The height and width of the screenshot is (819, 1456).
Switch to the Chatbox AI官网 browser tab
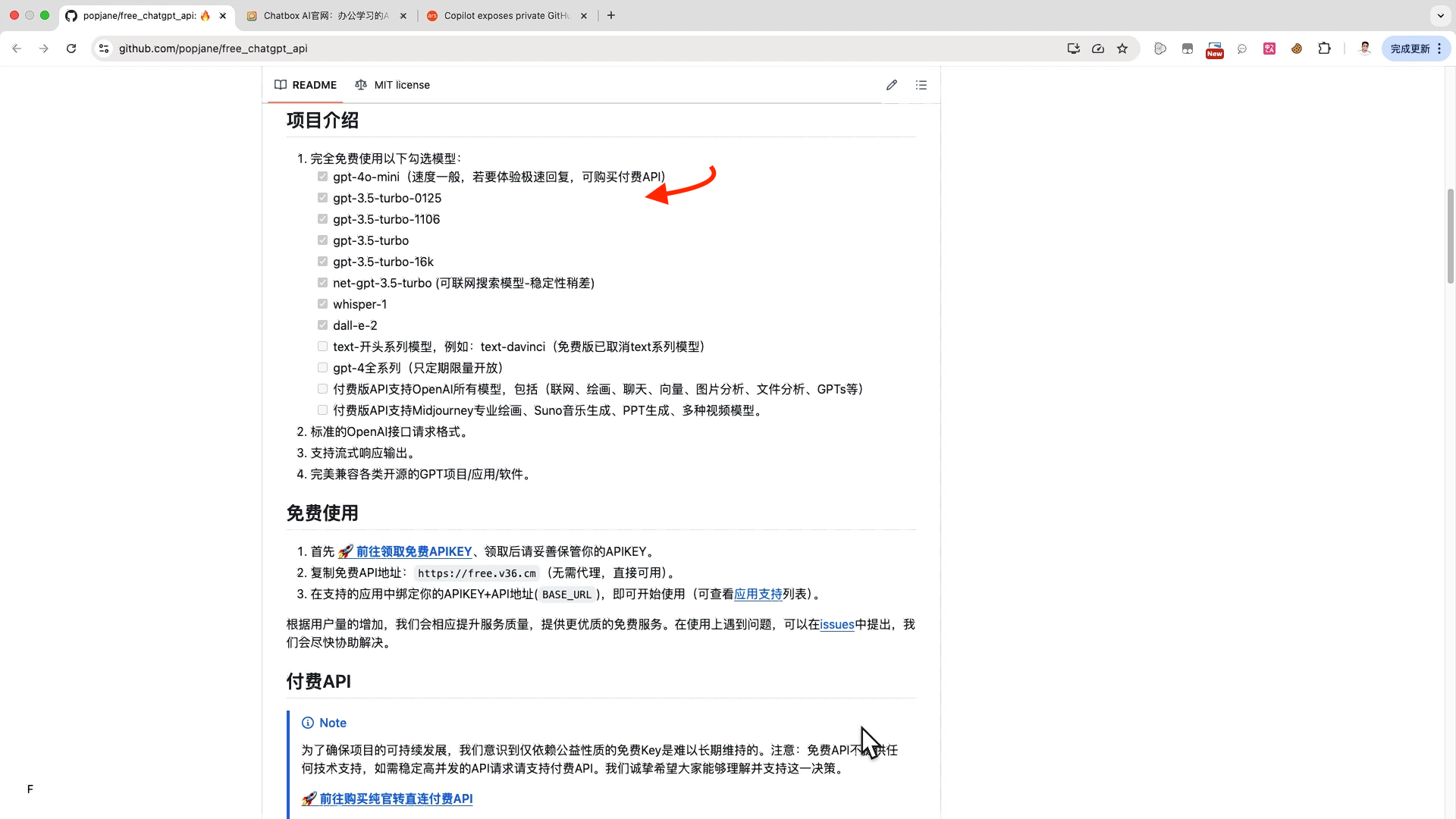[326, 15]
